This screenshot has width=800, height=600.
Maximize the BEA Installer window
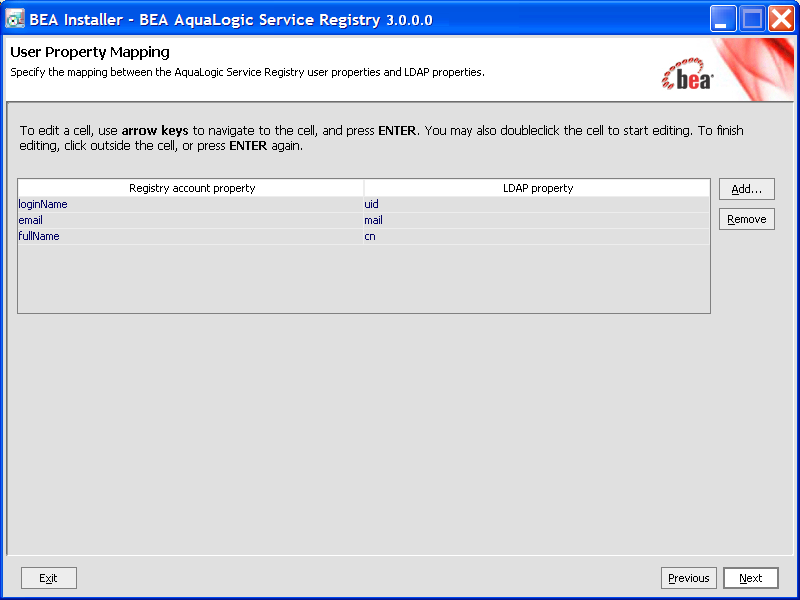[752, 19]
